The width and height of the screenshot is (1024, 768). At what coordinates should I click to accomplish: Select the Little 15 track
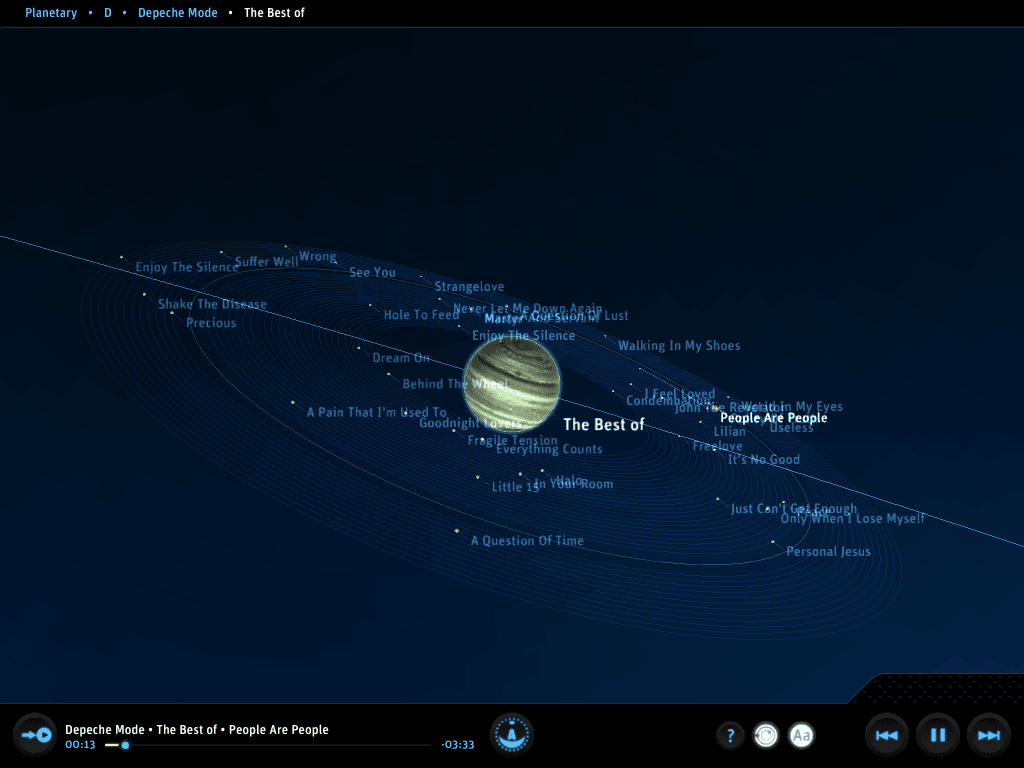coord(515,487)
